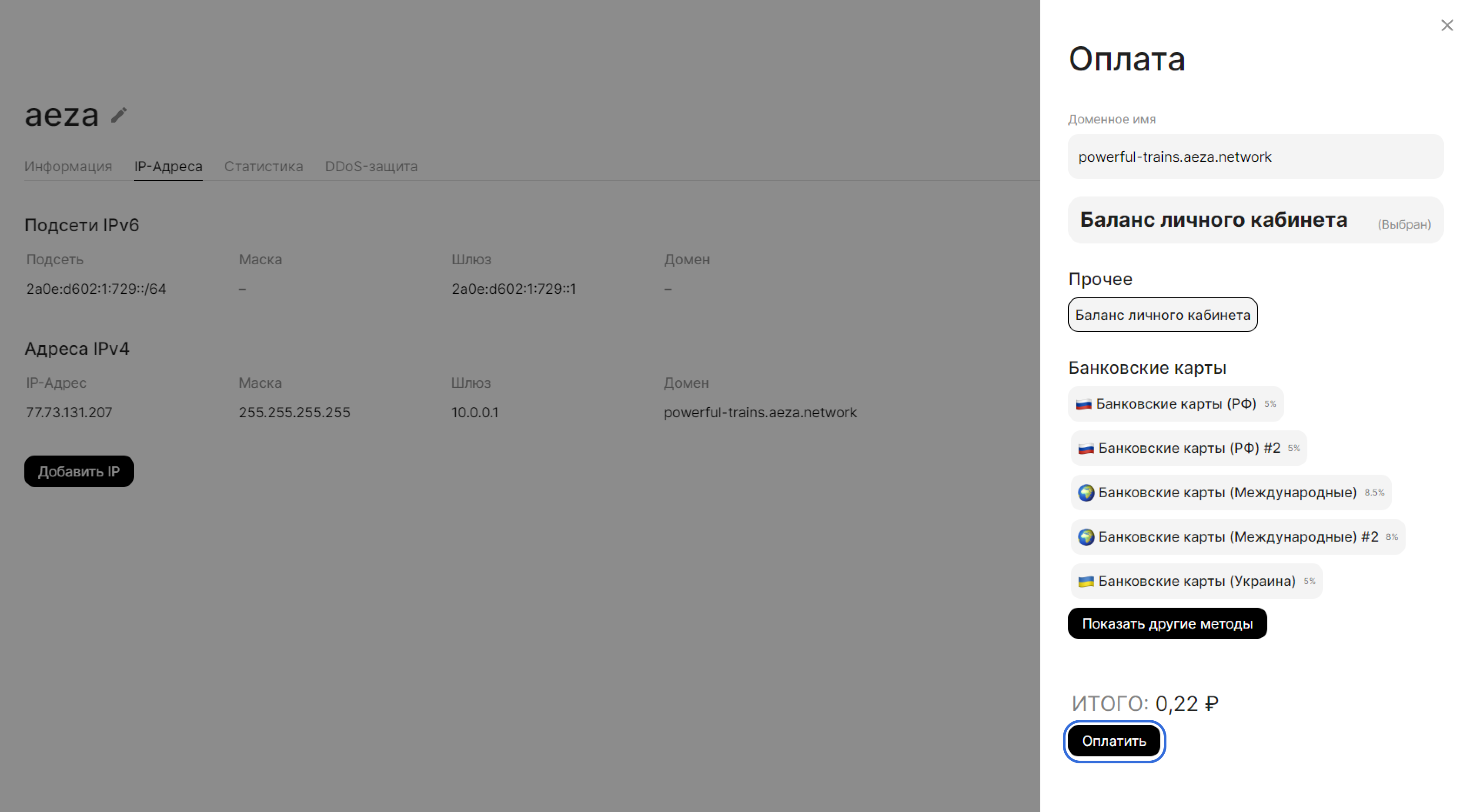Click the IPv6 subnet 2a0e:d602:1:729::/64

click(96, 289)
